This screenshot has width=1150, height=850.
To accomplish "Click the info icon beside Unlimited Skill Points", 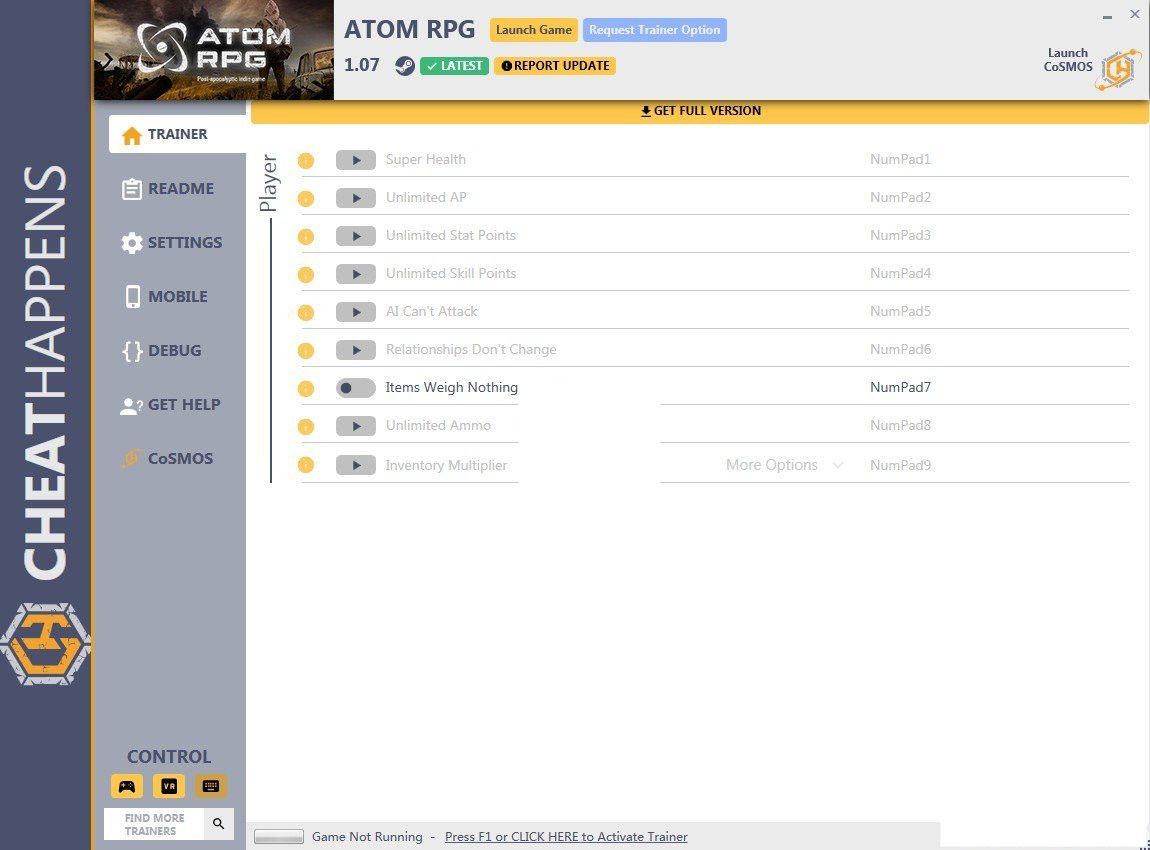I will [306, 275].
